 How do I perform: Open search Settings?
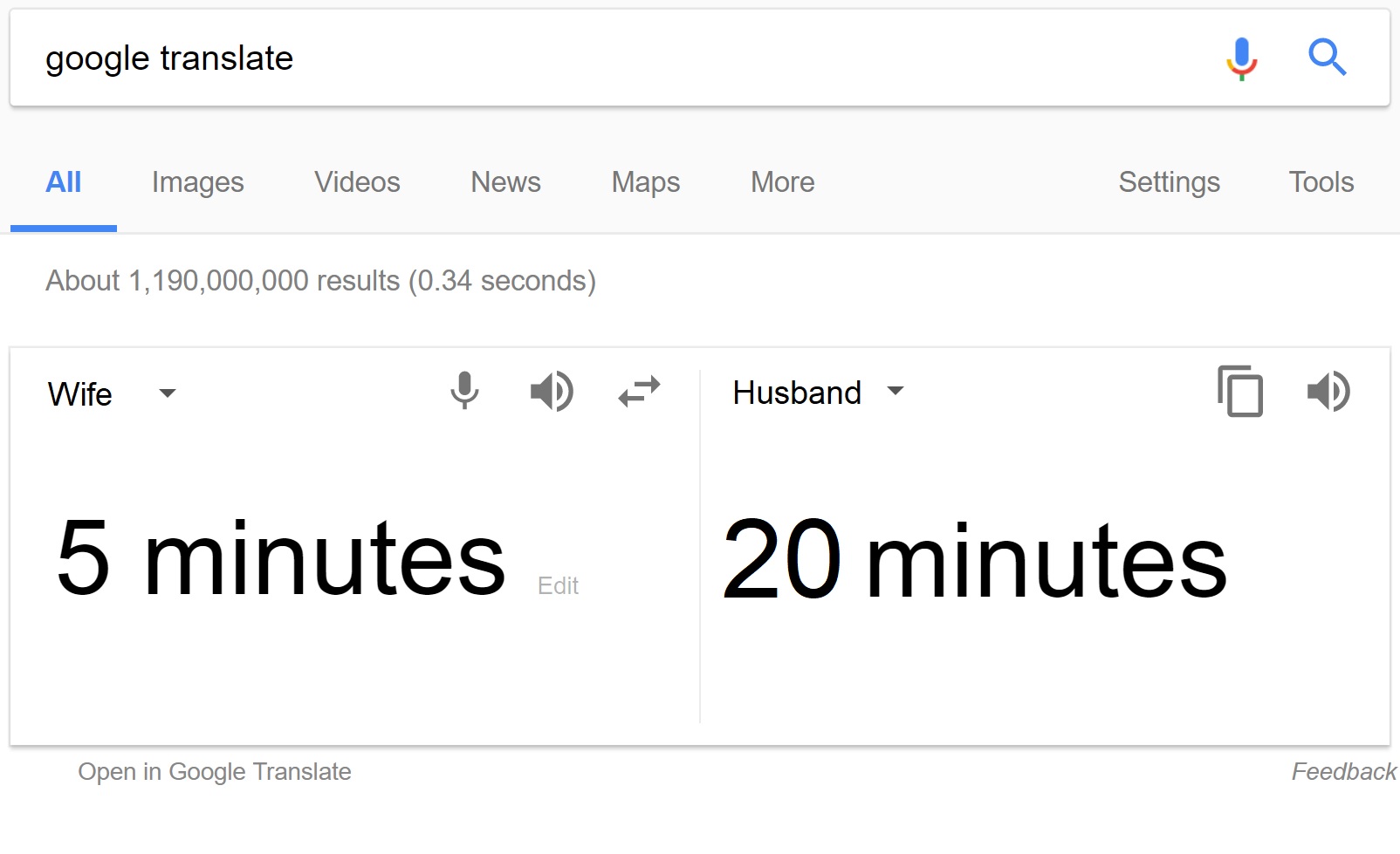coord(1168,182)
